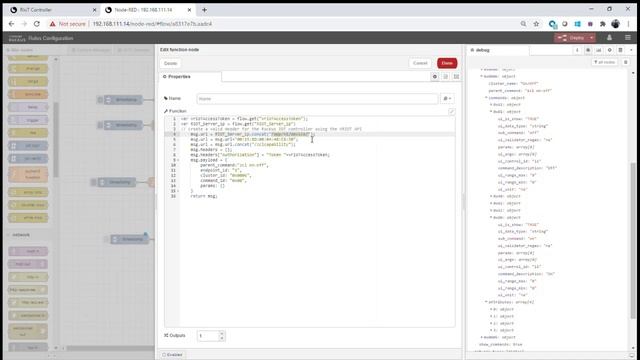Clear debug messages with trash icon
The height and width of the screenshot is (360, 640).
[x=626, y=62]
